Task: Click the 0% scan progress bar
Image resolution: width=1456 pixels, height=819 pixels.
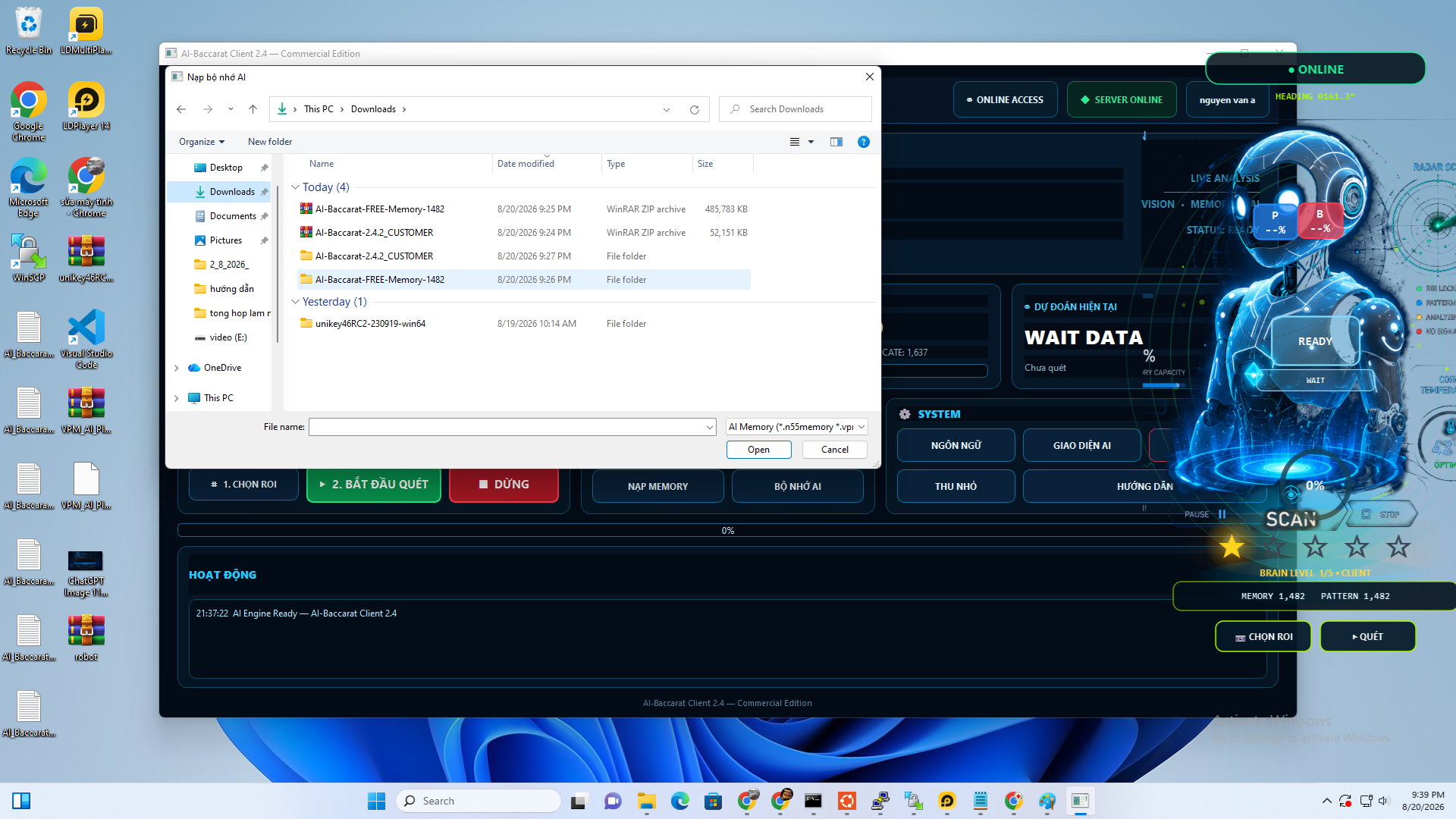Action: point(728,530)
